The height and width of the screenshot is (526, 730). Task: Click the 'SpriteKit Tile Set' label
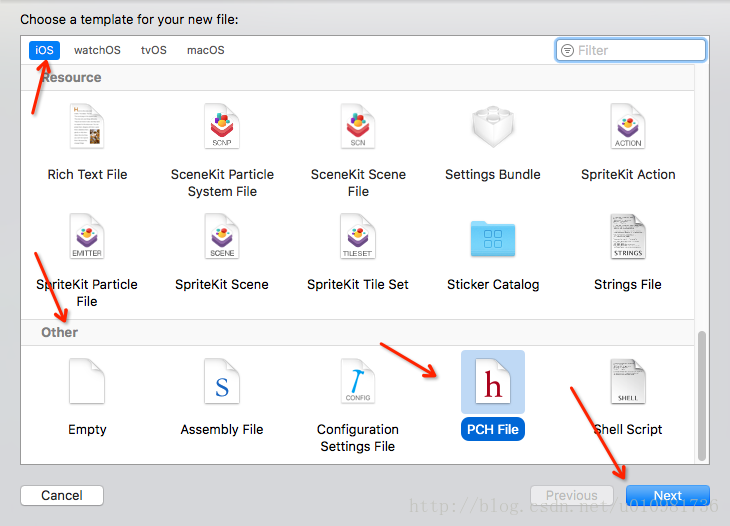358,284
